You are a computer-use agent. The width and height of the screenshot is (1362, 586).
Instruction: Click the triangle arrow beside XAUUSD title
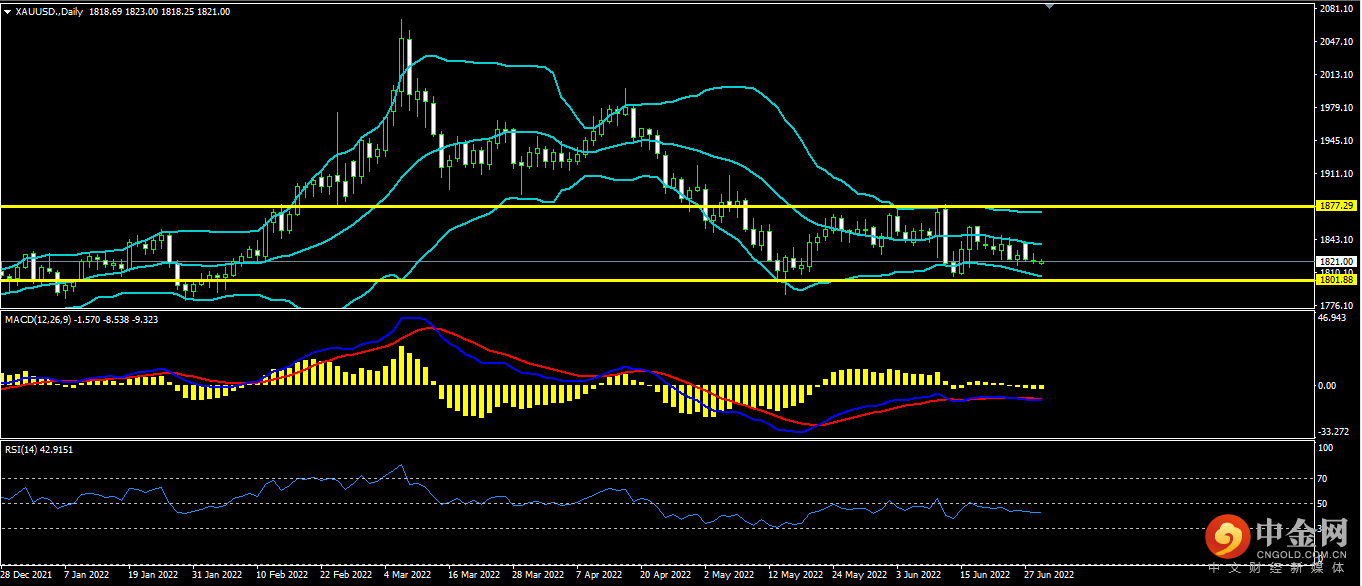point(8,12)
